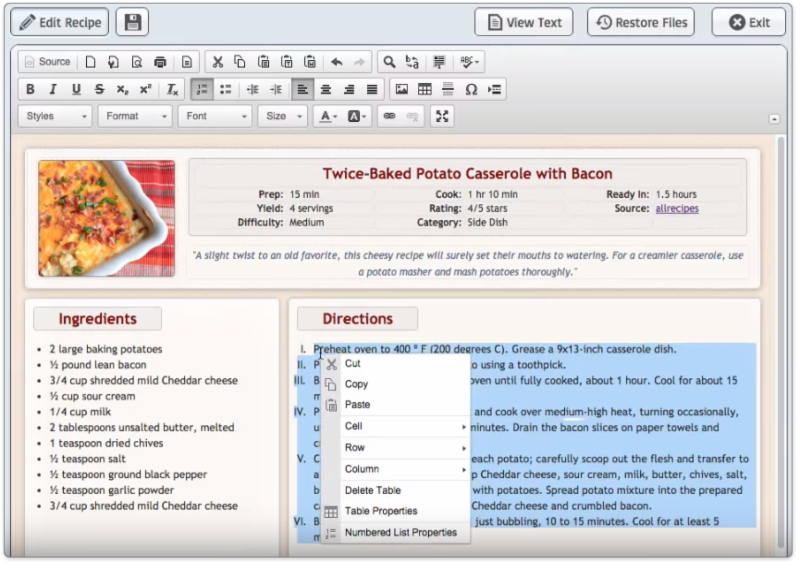Toggle Source view mode
800x565 pixels.
point(47,62)
